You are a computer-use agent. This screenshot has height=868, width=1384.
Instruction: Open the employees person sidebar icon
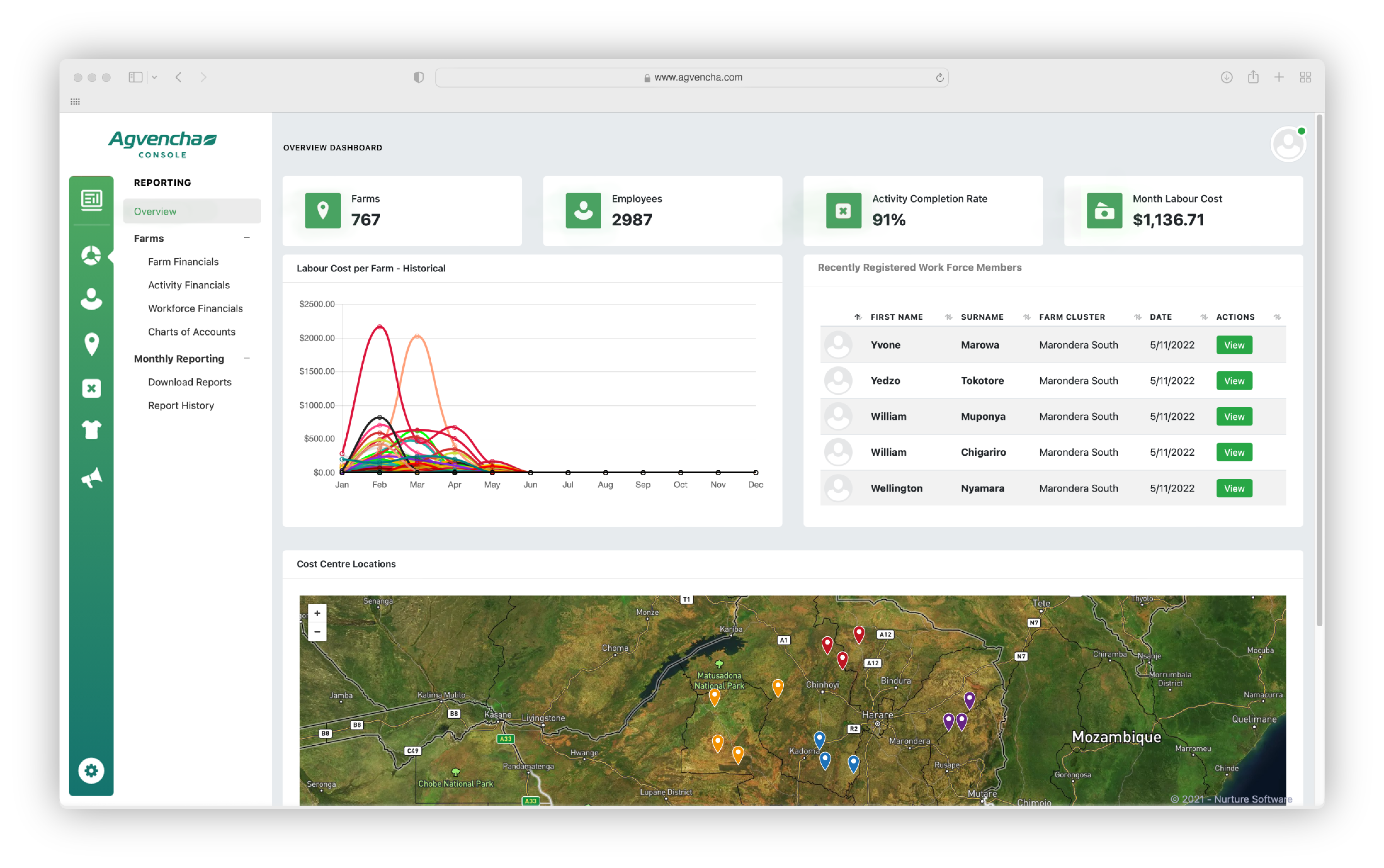coord(91,299)
